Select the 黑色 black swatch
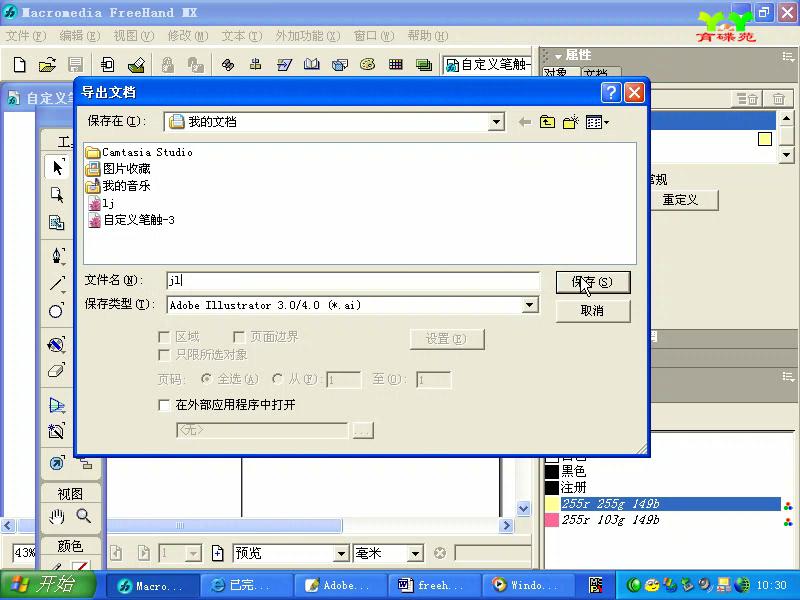The height and width of the screenshot is (600, 800). [x=663, y=471]
